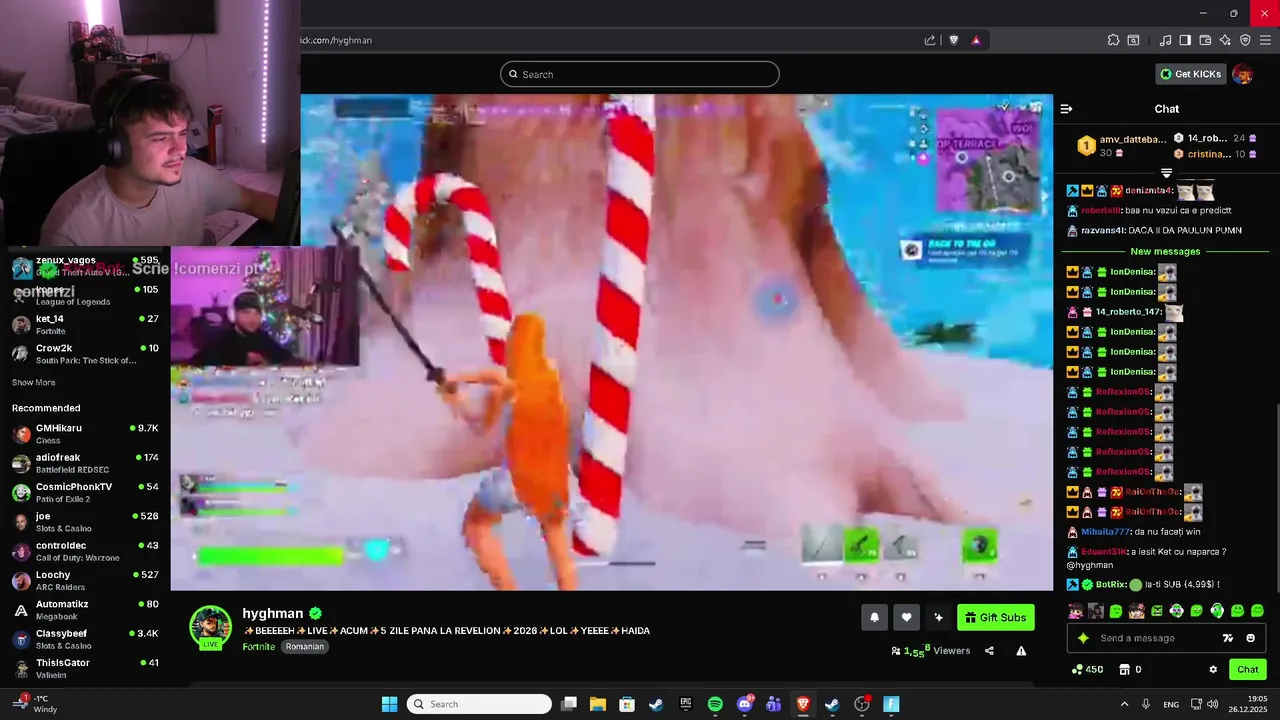Open recommended channel Loochy
Viewport: 1280px width, 720px height.
(85, 580)
